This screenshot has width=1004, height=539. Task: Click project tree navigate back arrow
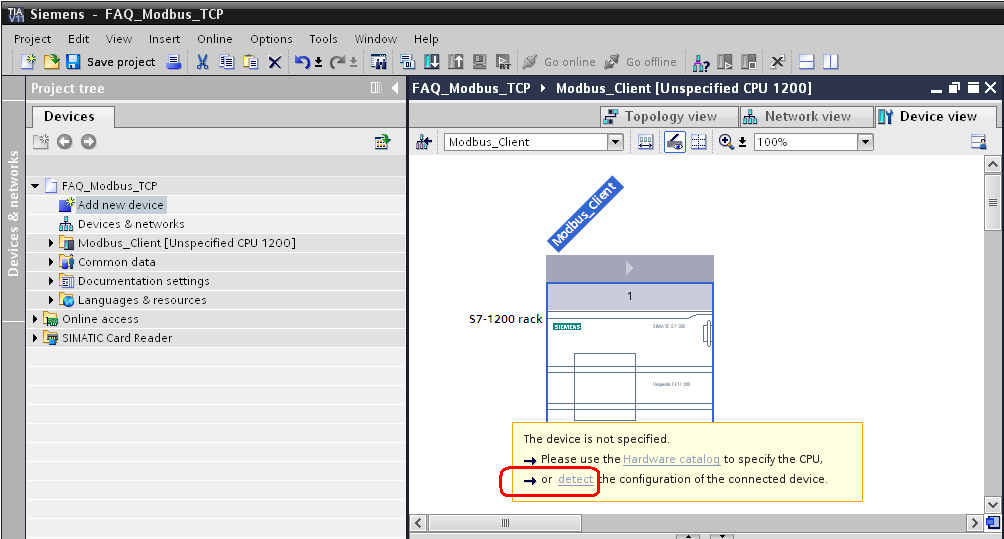(65, 141)
